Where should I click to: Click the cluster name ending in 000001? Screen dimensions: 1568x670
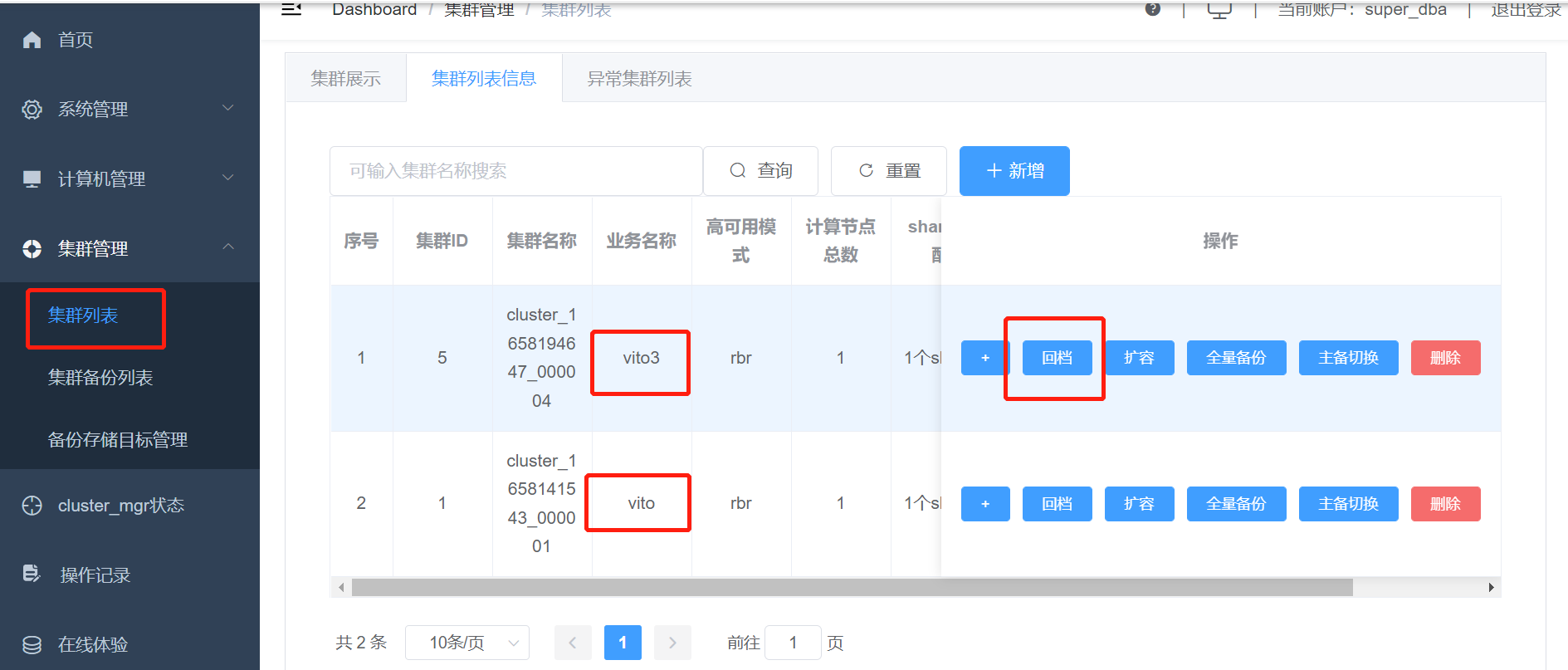541,503
